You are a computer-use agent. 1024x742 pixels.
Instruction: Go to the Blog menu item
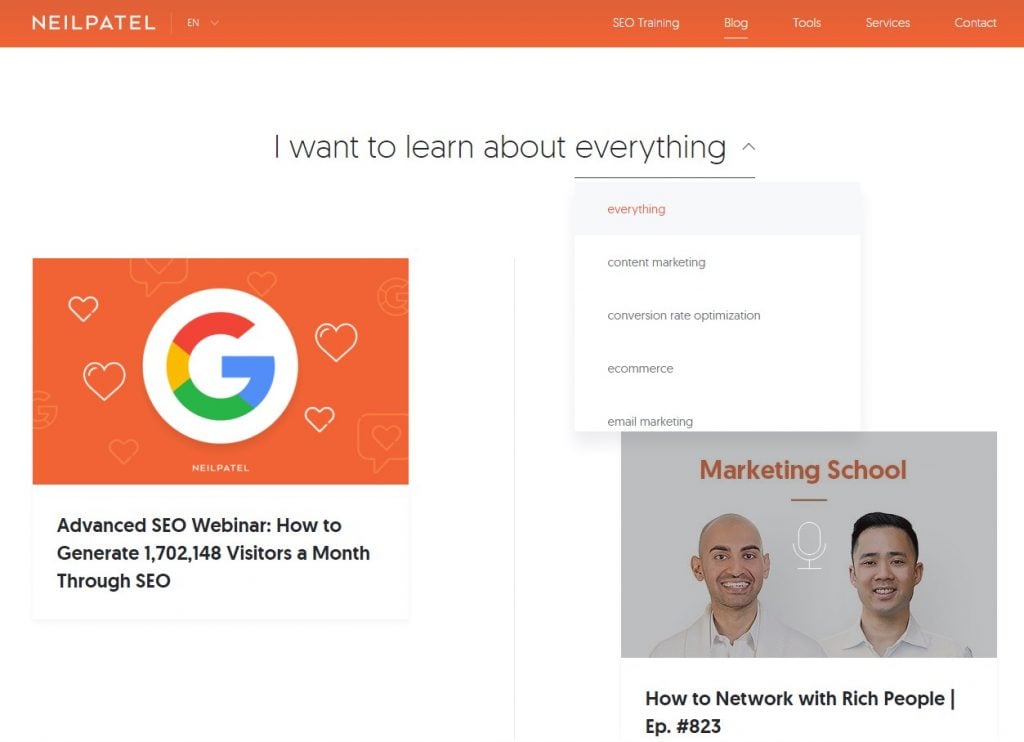tap(736, 23)
